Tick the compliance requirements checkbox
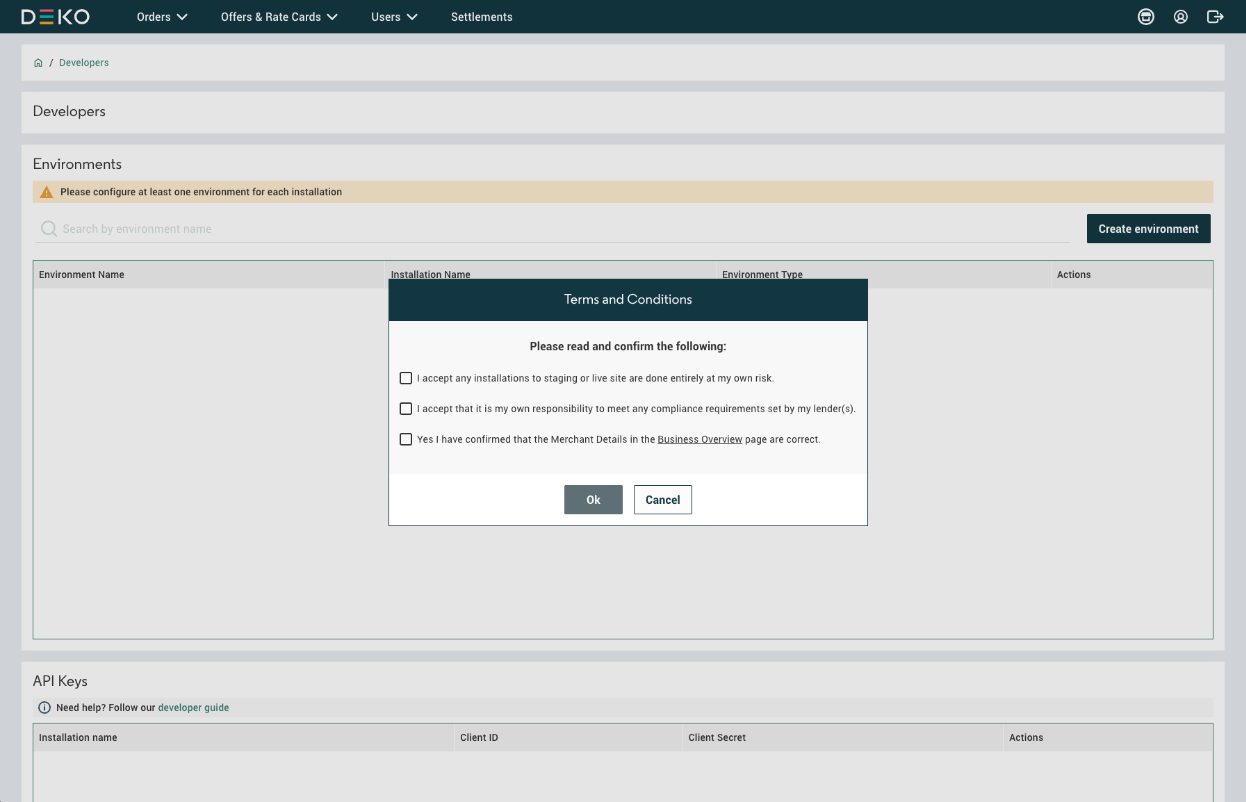Image resolution: width=1246 pixels, height=802 pixels. (406, 408)
